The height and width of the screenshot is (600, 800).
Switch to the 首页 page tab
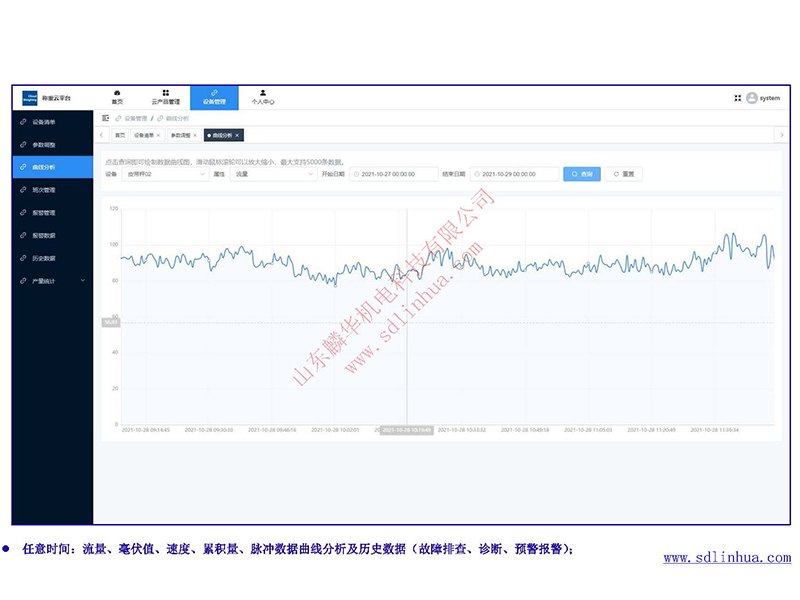tap(120, 135)
